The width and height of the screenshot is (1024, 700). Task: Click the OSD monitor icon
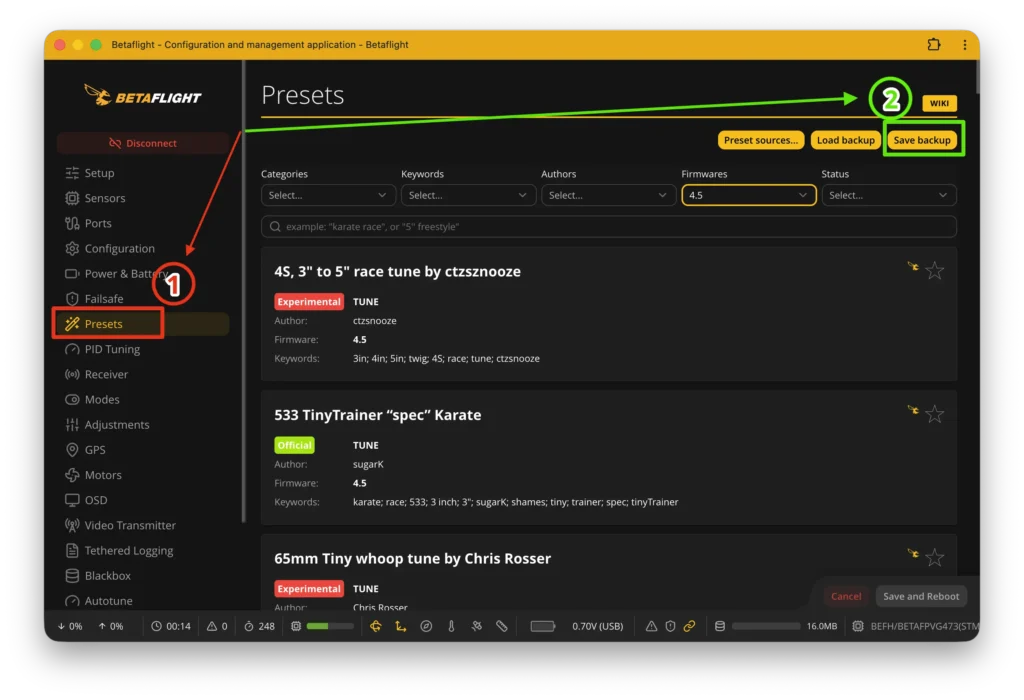click(x=72, y=500)
